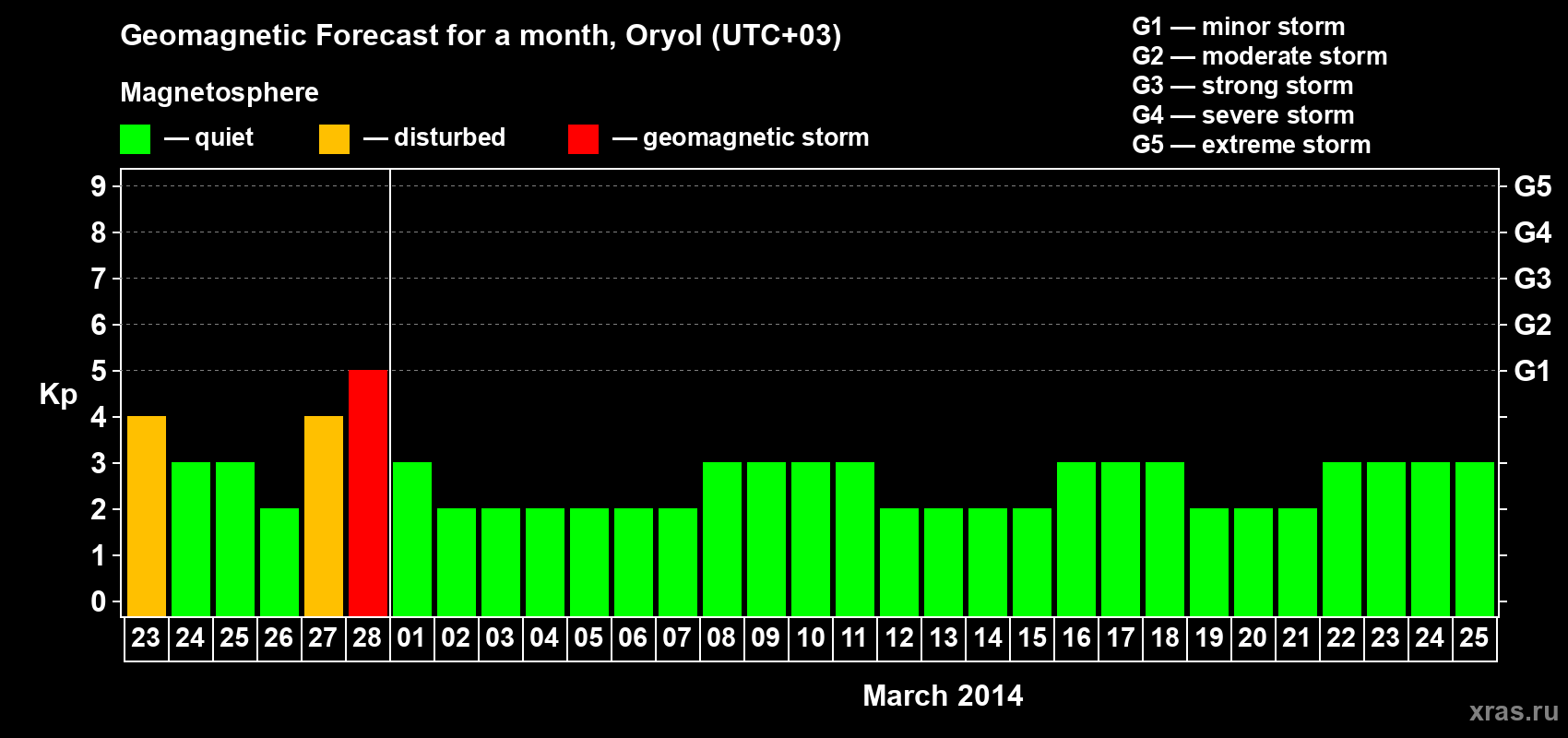Click the 'G2 — moderate storm' legend line
Viewport: 1568px width, 738px height.
[x=1260, y=56]
